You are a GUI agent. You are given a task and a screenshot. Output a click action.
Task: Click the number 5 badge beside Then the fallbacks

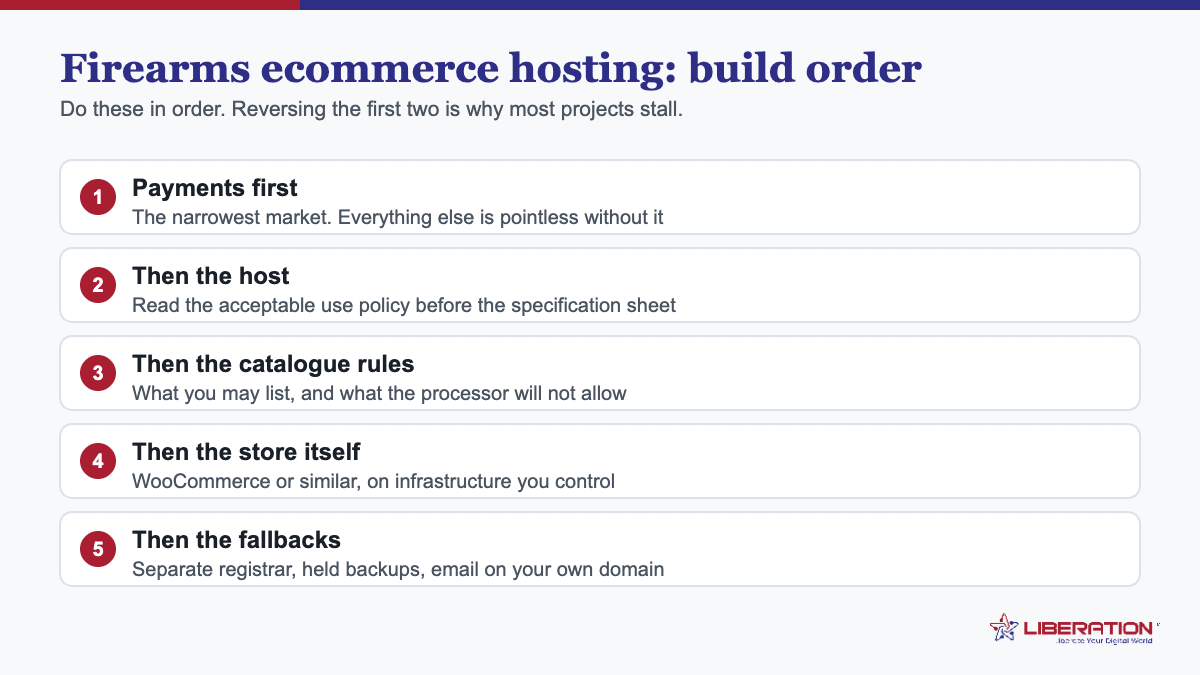98,549
